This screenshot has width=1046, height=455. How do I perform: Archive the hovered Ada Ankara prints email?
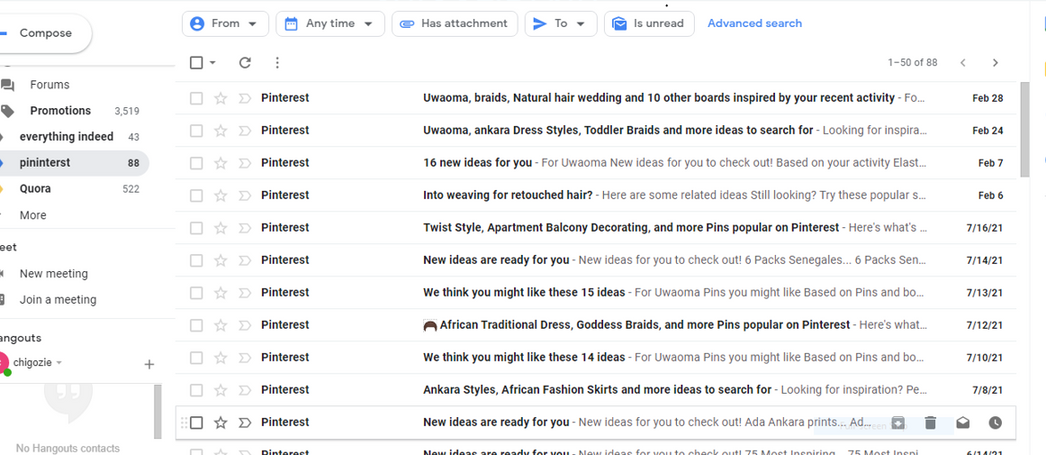click(x=899, y=422)
